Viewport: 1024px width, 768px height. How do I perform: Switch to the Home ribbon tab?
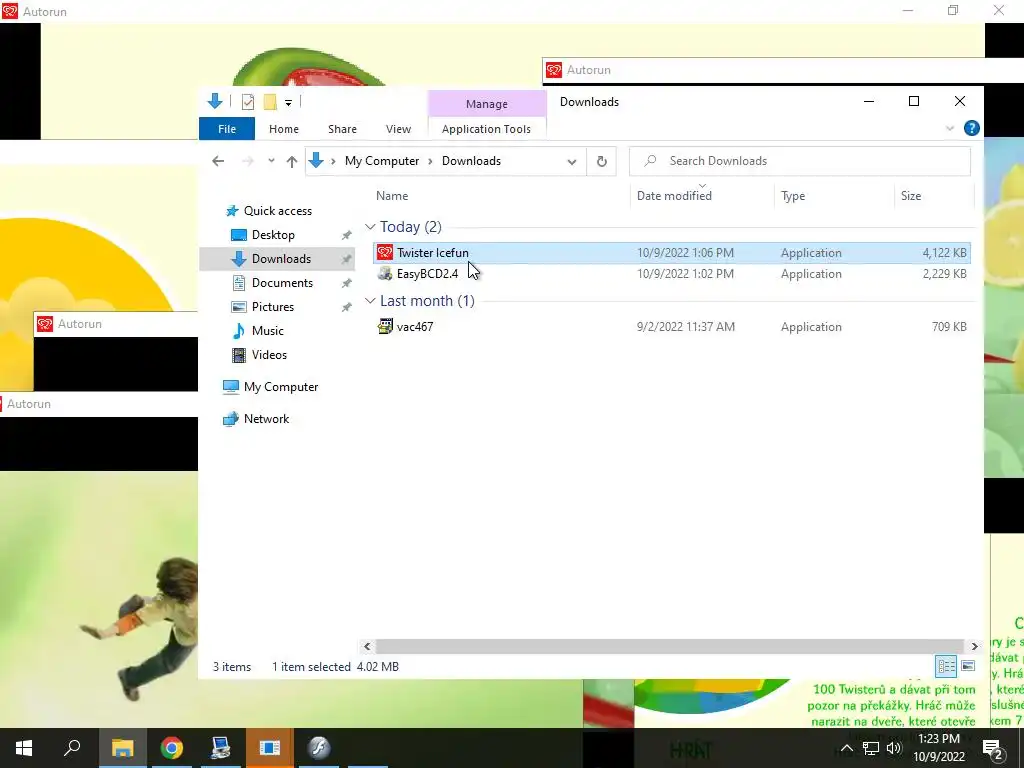[x=283, y=129]
